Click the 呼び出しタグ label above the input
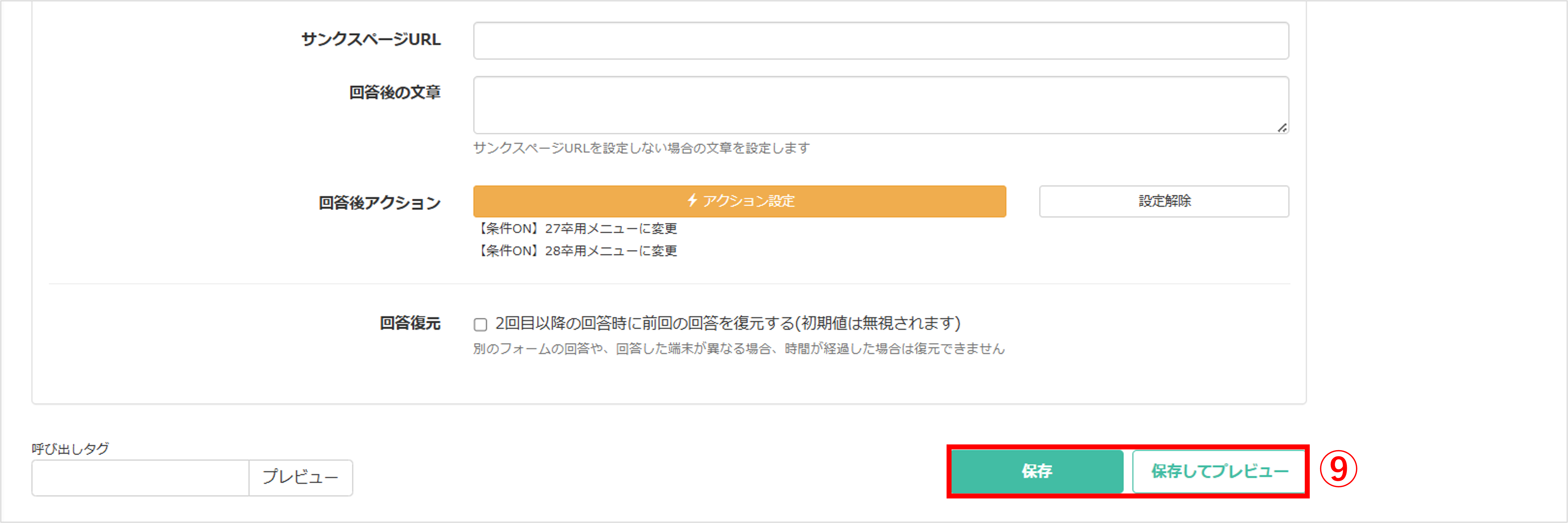The height and width of the screenshot is (523, 1568). click(70, 448)
